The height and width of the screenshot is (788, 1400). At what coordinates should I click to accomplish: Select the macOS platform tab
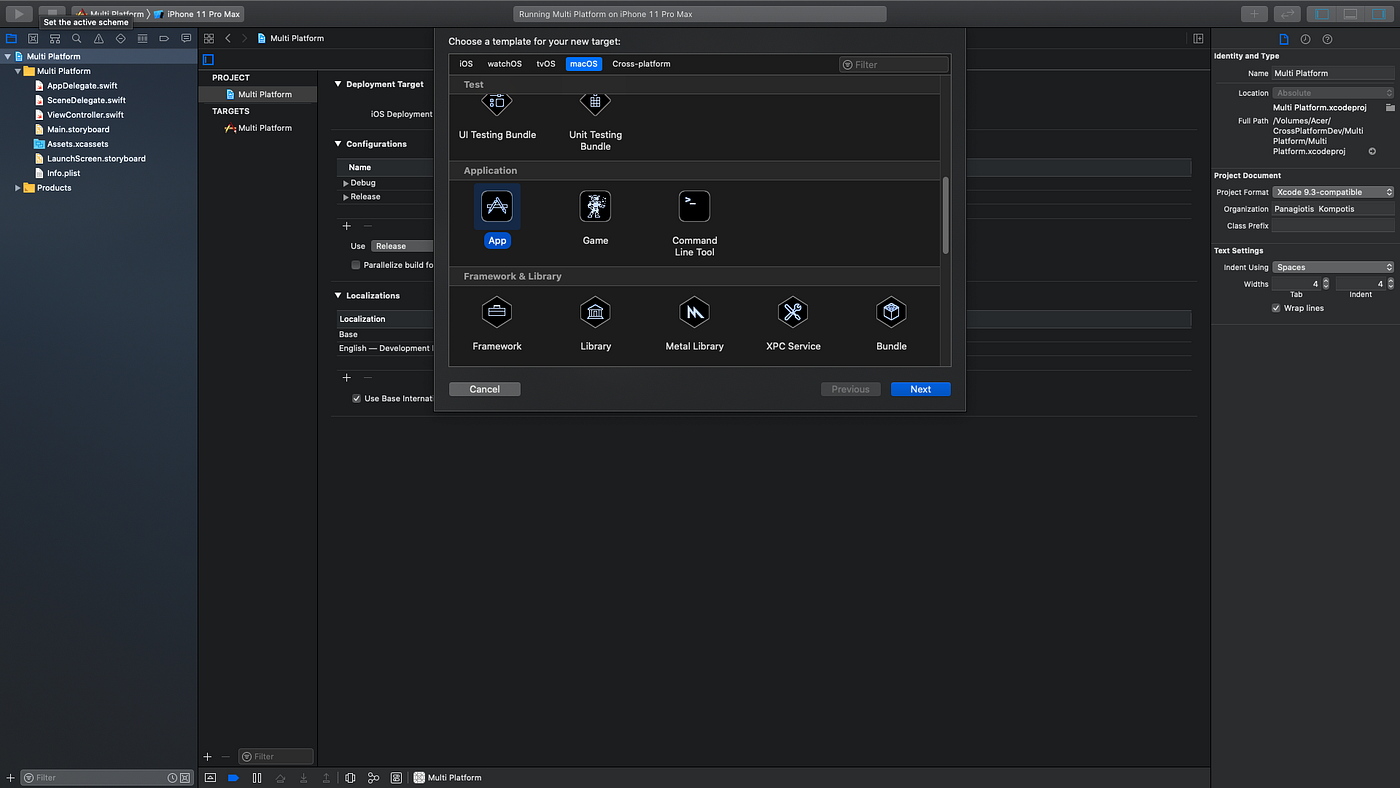(584, 64)
